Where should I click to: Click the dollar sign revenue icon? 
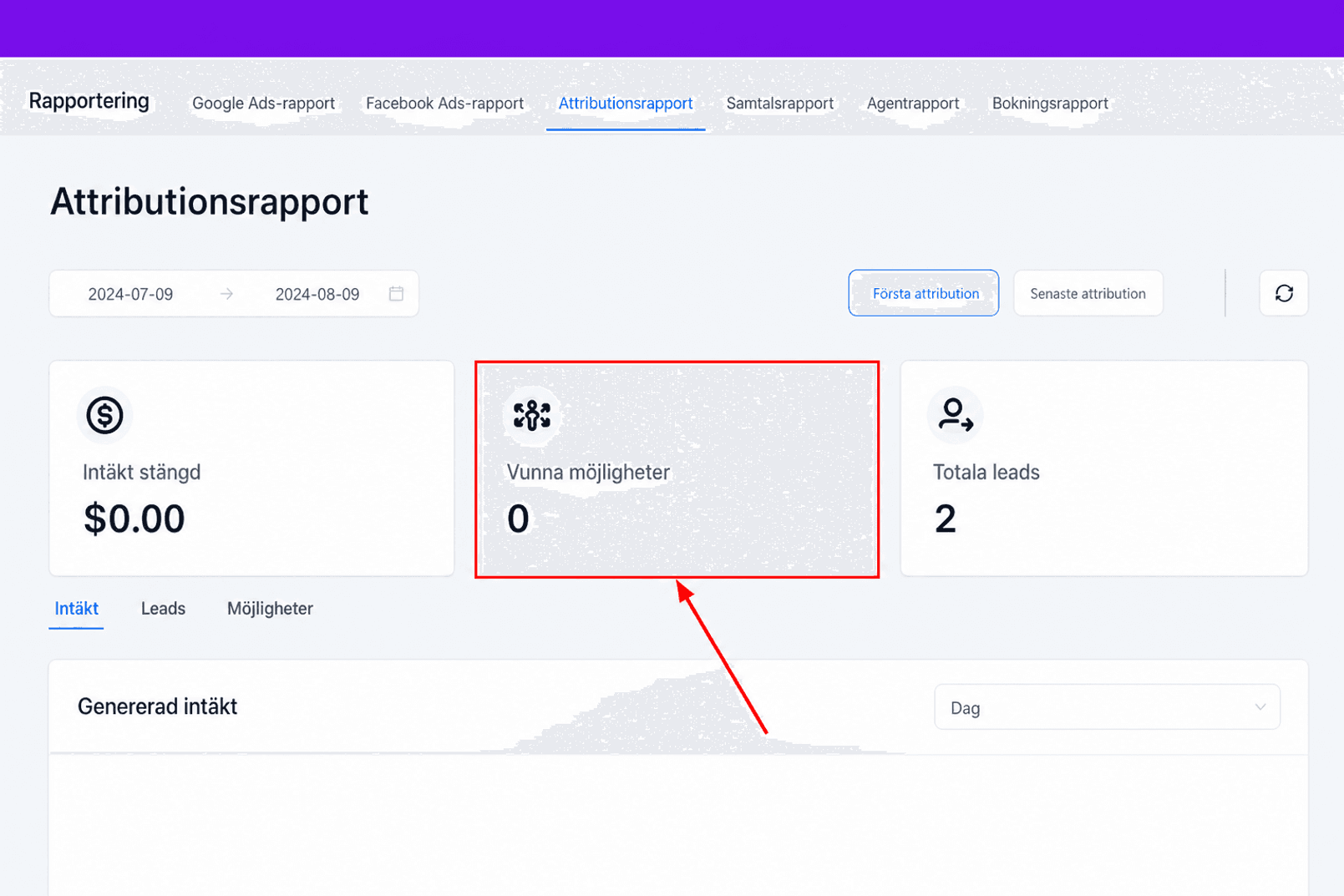[104, 415]
